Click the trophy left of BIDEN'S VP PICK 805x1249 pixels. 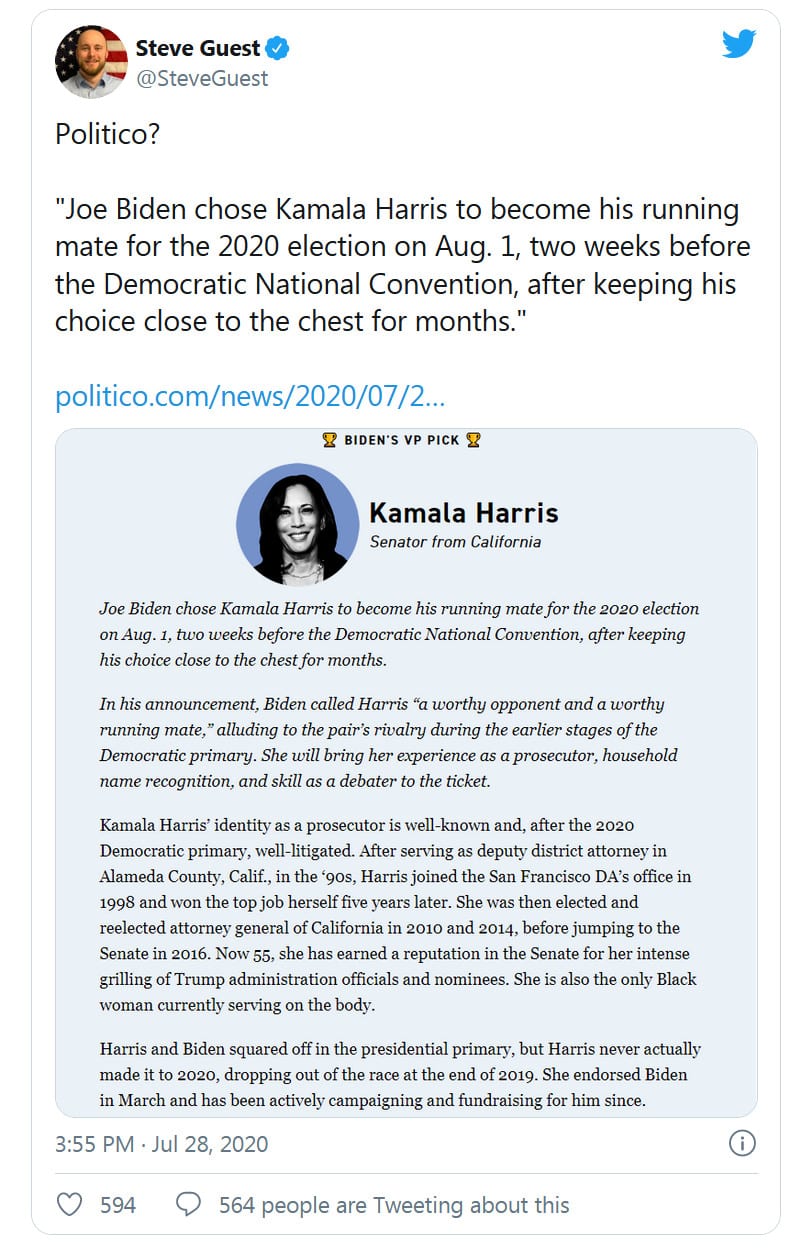tap(328, 440)
